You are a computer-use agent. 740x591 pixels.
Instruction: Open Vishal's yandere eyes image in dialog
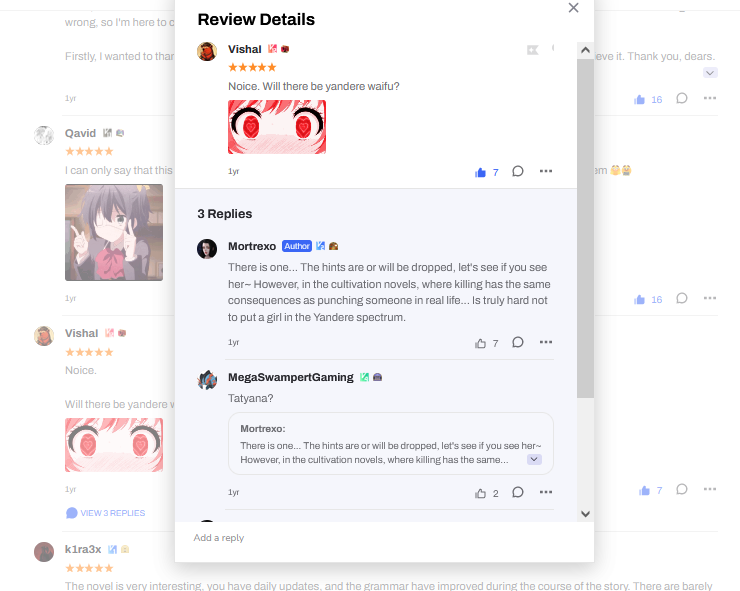coord(277,127)
